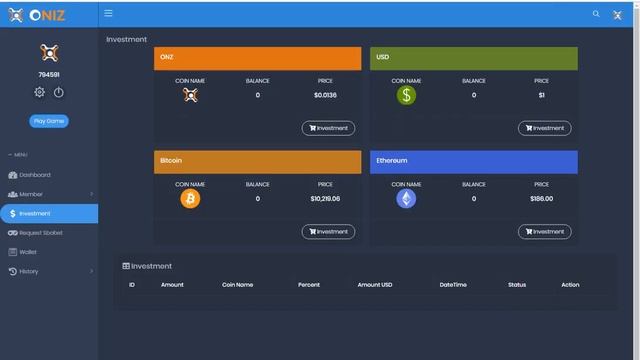Image resolution: width=640 pixels, height=360 pixels.
Task: Click the Dashboard menu icon
Action: [x=13, y=175]
